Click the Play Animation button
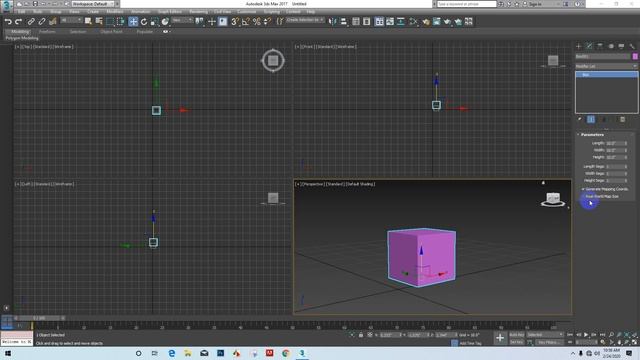Screen dimensions: 640x360 click(x=586, y=335)
